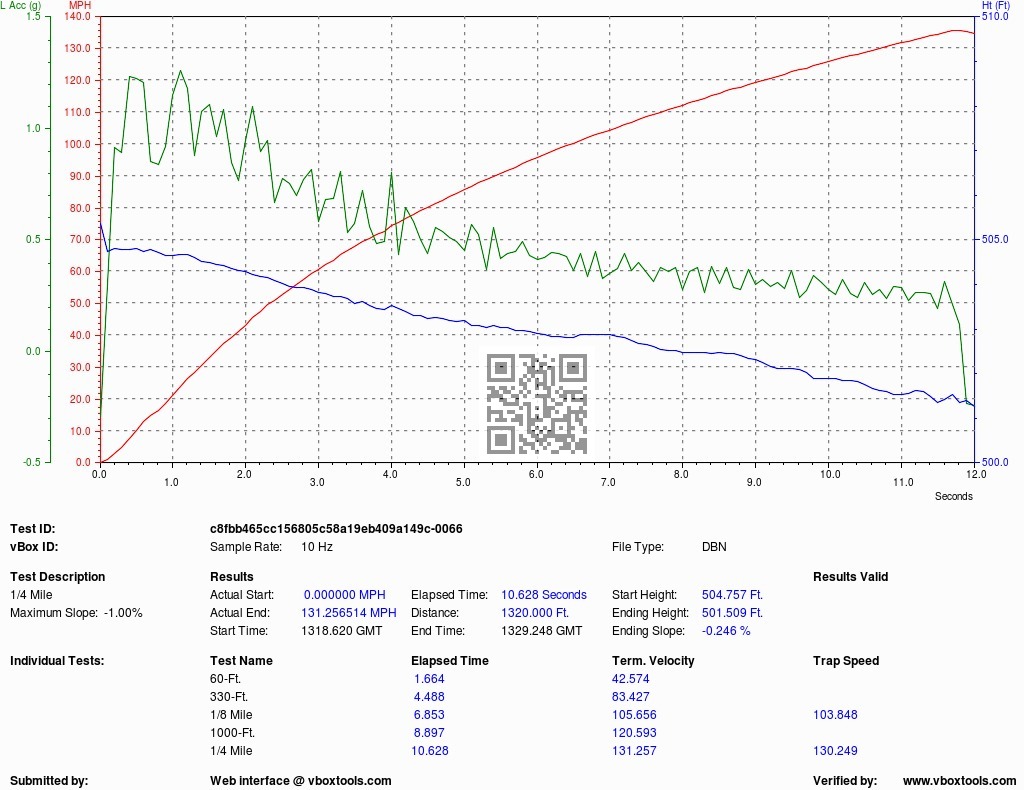Click the 1/4 Mile trap speed 130.249
This screenshot has height=790, width=1024.
coord(835,751)
